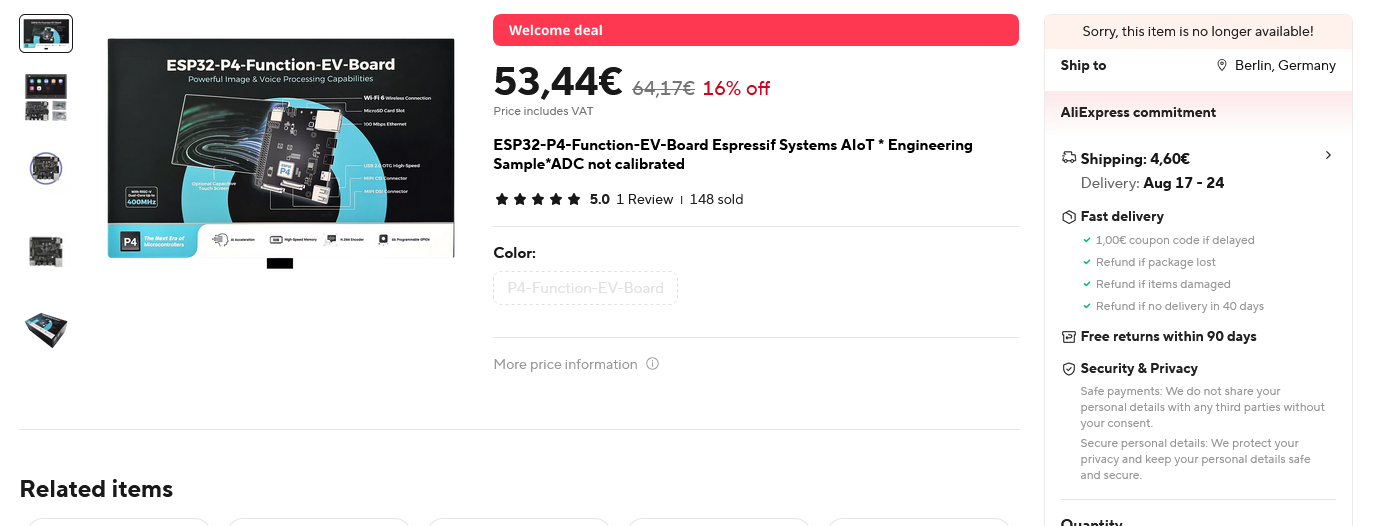Click the green check next to Refund if package lost
This screenshot has height=526, width=1384.
coord(1087,262)
